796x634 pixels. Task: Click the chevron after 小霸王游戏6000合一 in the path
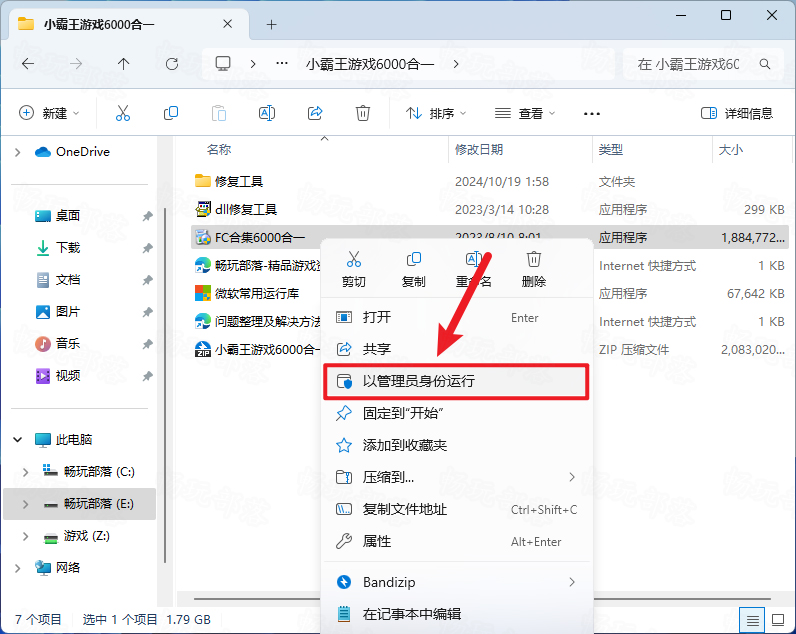pos(456,64)
